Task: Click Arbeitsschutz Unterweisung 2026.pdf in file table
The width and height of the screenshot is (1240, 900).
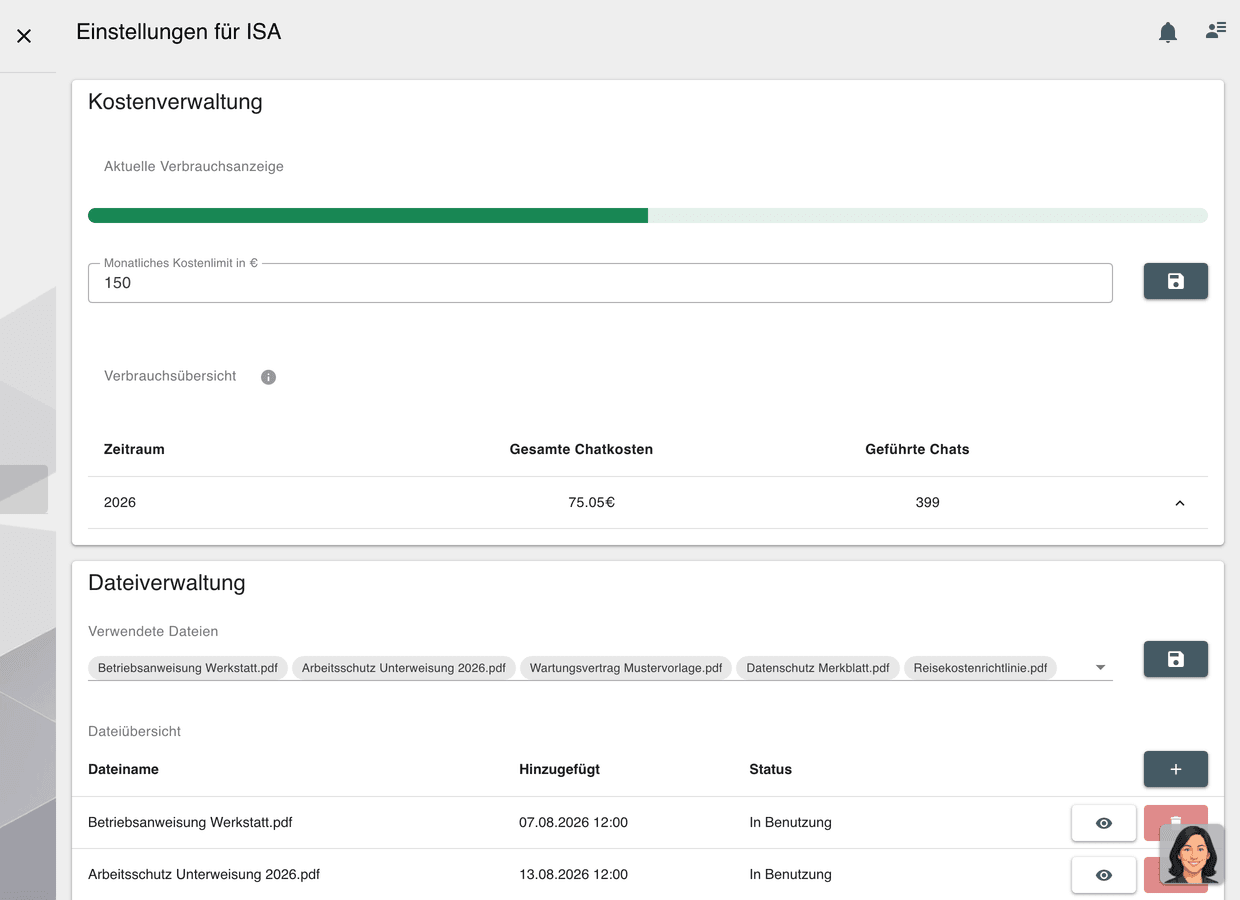Action: click(x=204, y=874)
